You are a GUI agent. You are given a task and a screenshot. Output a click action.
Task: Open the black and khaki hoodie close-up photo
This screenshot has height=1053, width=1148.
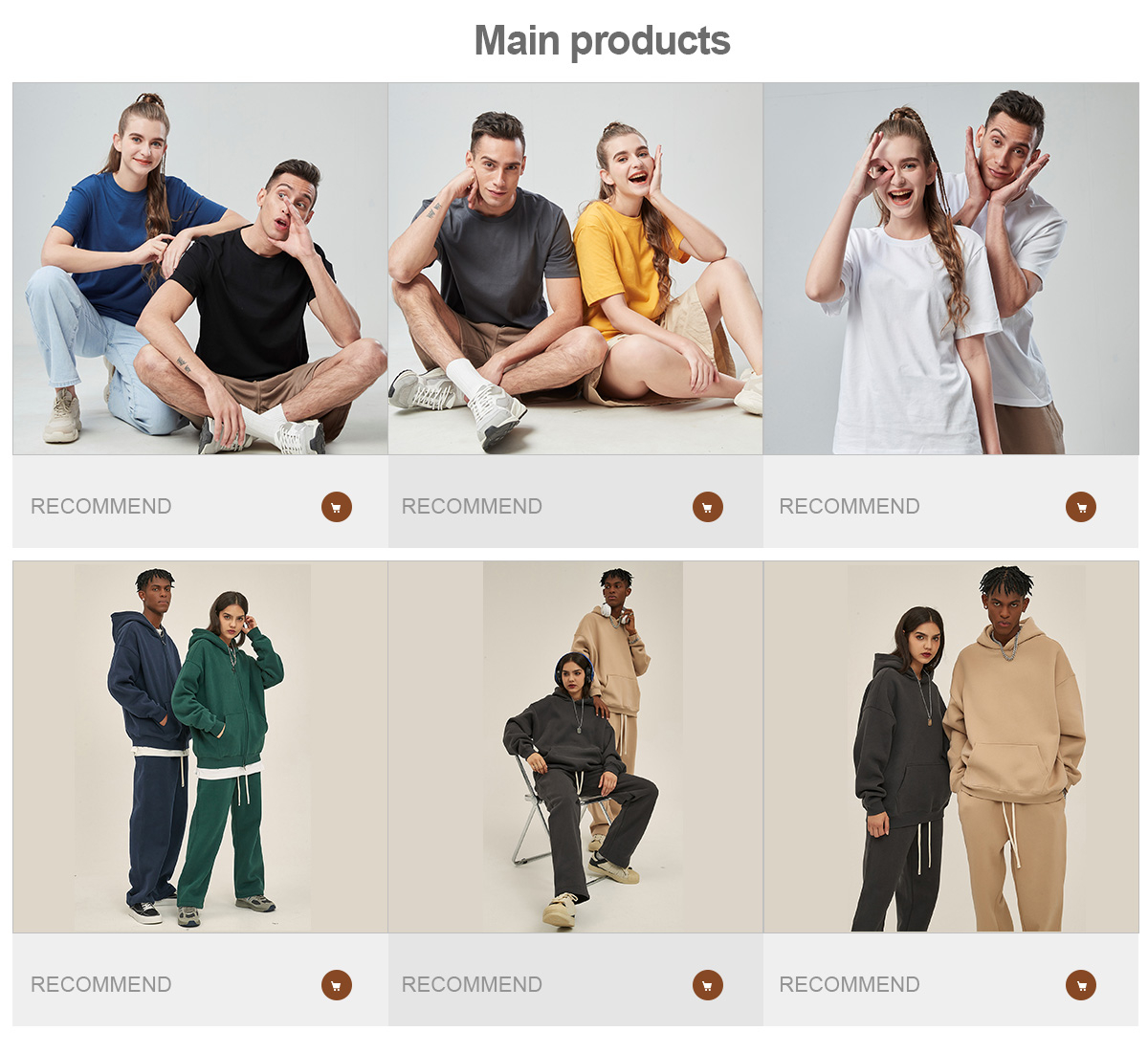[951, 747]
